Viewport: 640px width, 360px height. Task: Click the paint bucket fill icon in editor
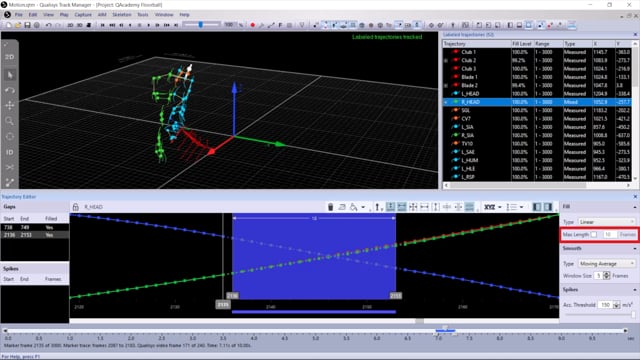(x=353, y=207)
